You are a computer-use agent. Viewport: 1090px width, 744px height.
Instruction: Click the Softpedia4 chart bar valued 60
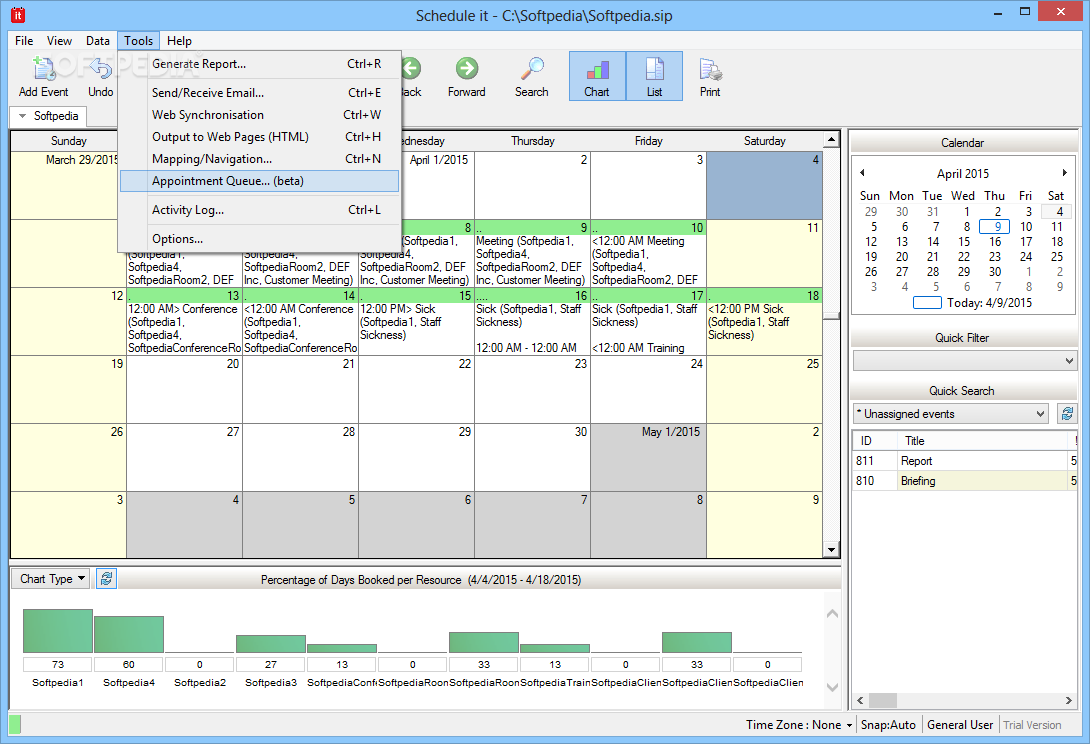pyautogui.click(x=129, y=634)
